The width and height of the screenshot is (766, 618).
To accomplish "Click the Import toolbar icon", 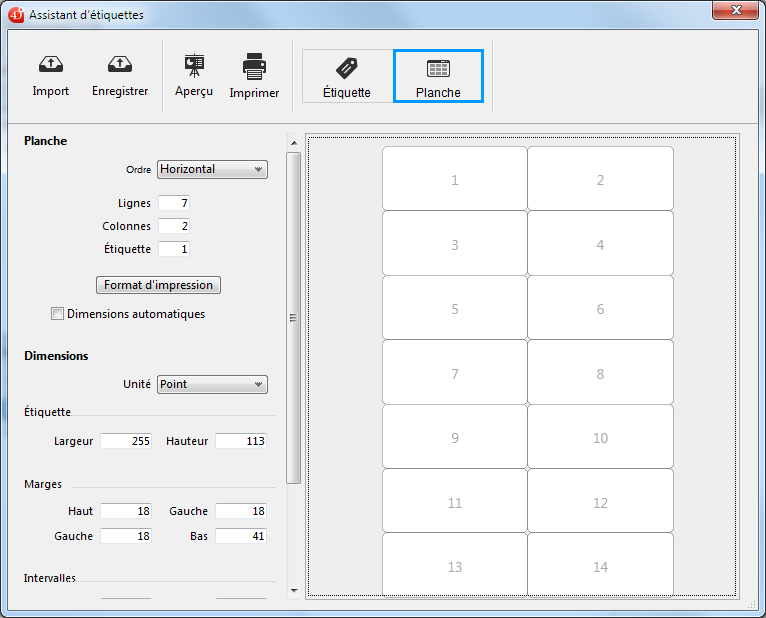I will tap(50, 66).
